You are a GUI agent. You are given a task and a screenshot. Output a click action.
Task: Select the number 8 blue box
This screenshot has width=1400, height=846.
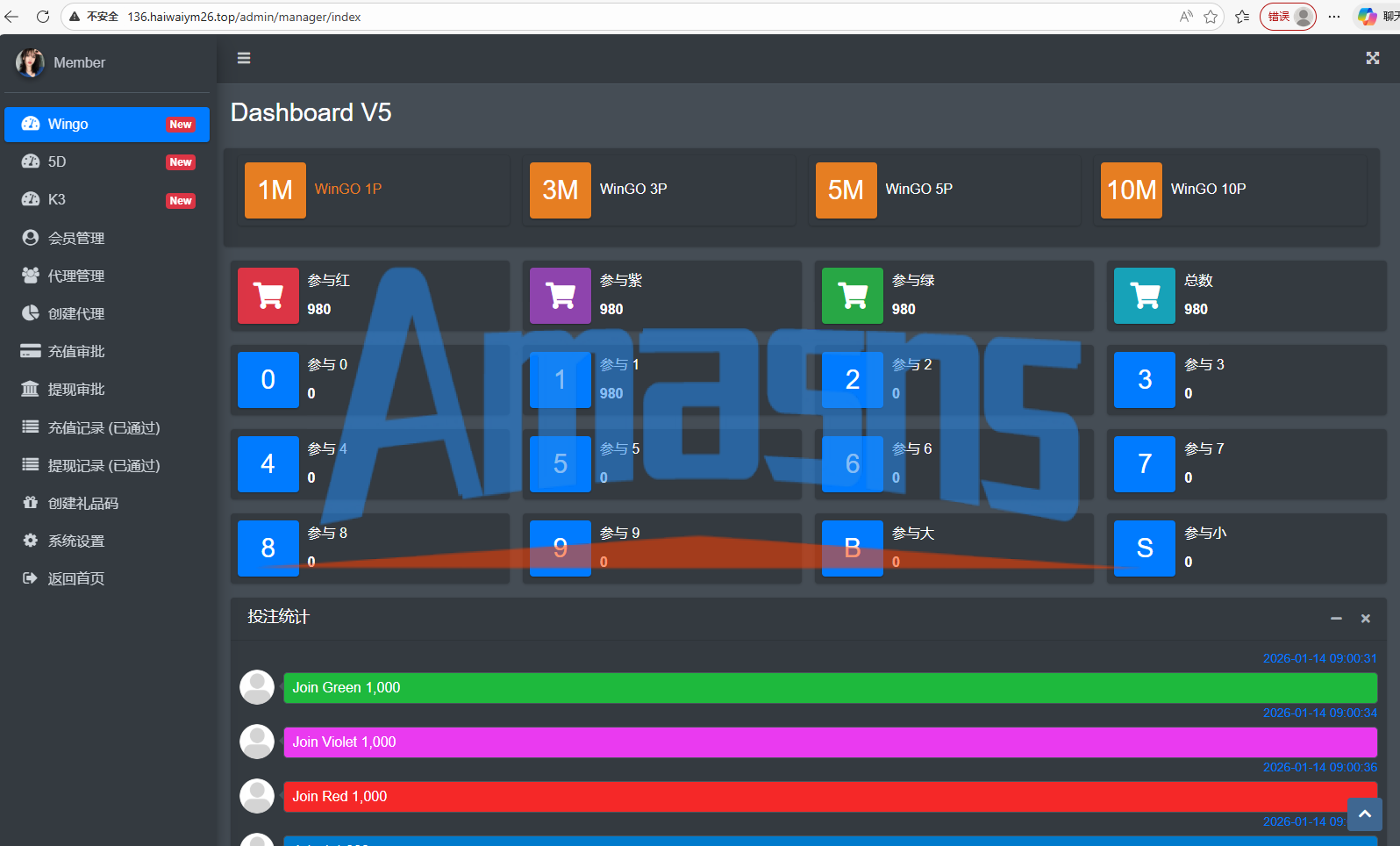coord(268,548)
